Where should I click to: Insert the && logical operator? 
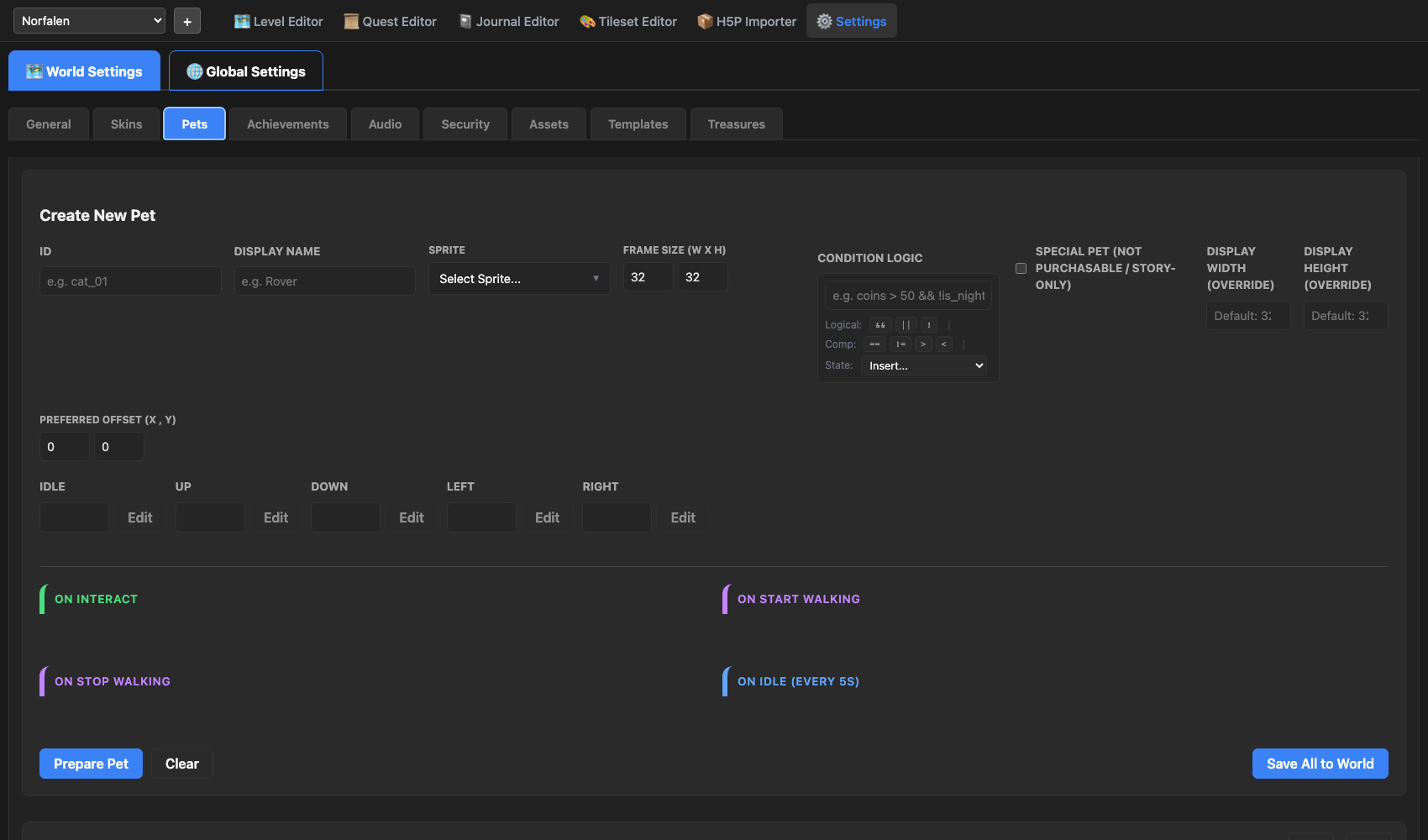click(880, 325)
